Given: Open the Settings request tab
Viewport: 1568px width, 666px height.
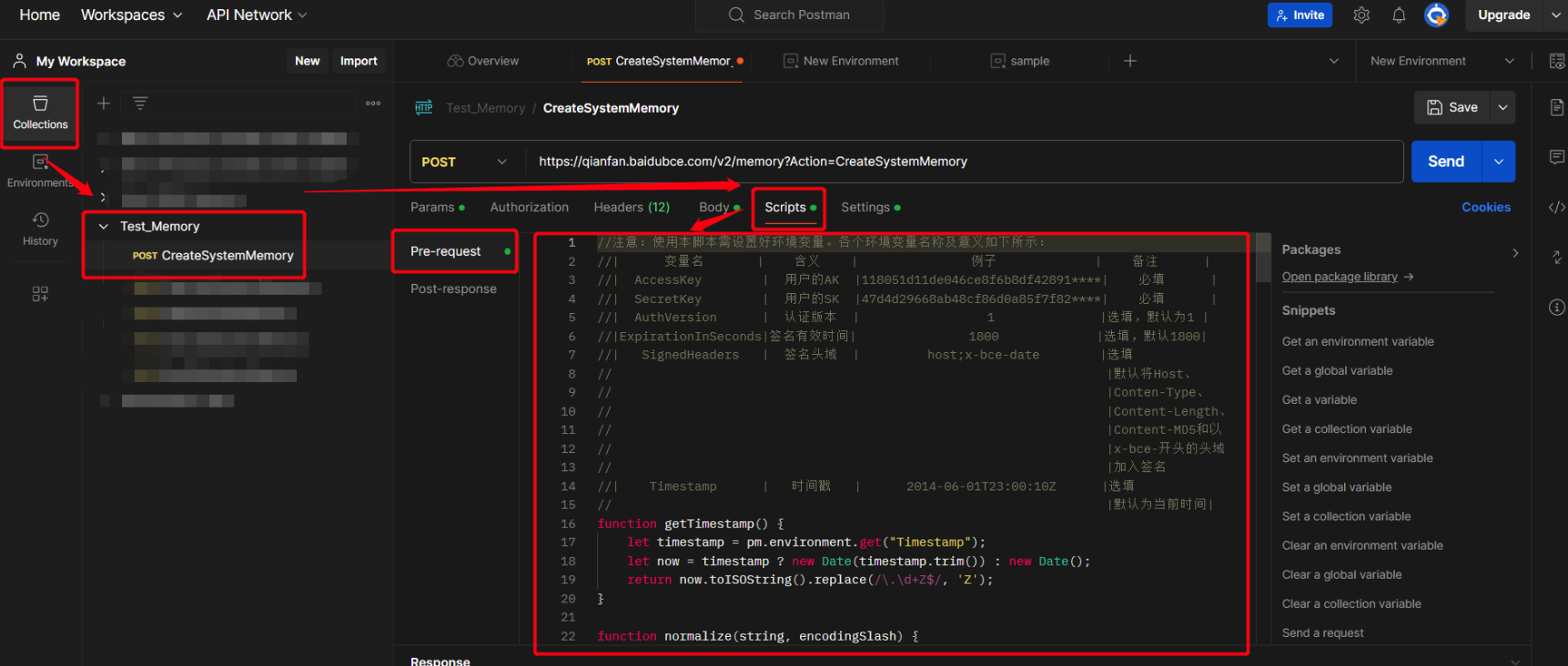Looking at the screenshot, I should 871,207.
